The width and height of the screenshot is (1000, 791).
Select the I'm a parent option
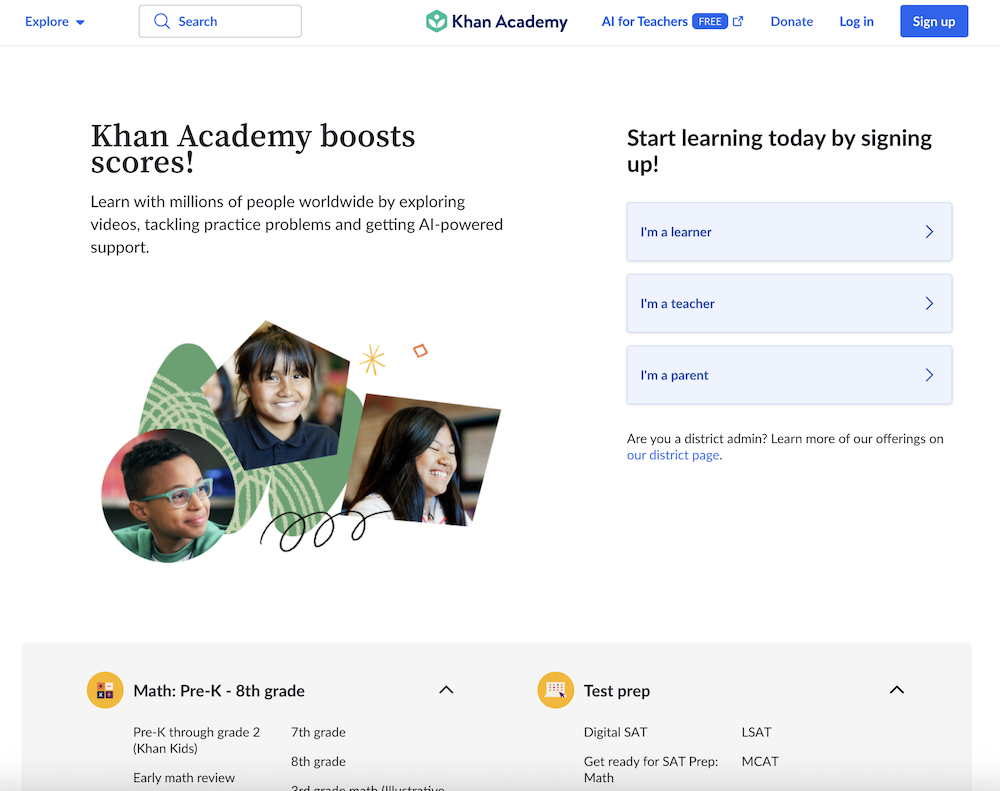tap(790, 374)
